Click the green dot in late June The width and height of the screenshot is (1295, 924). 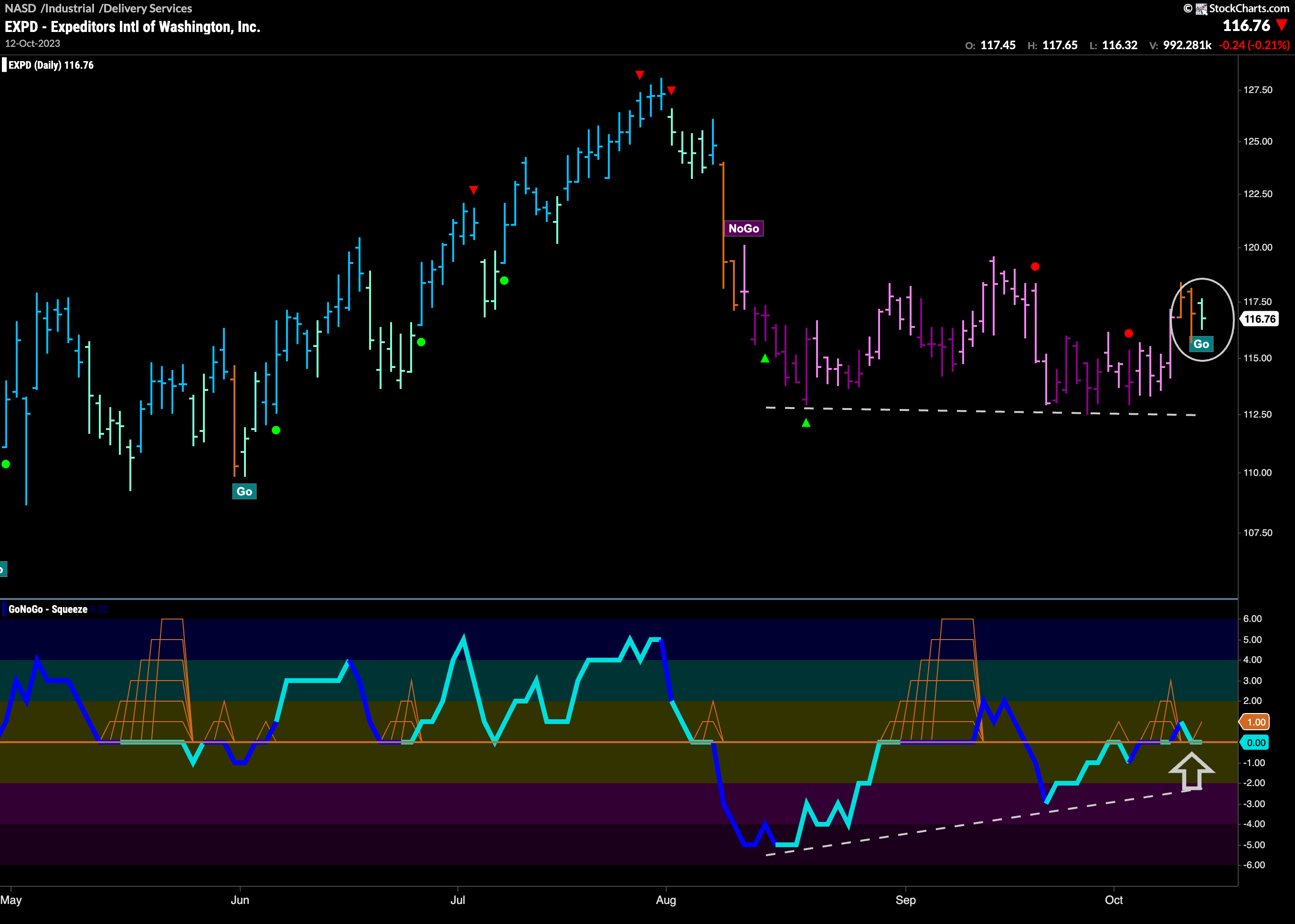[x=421, y=342]
